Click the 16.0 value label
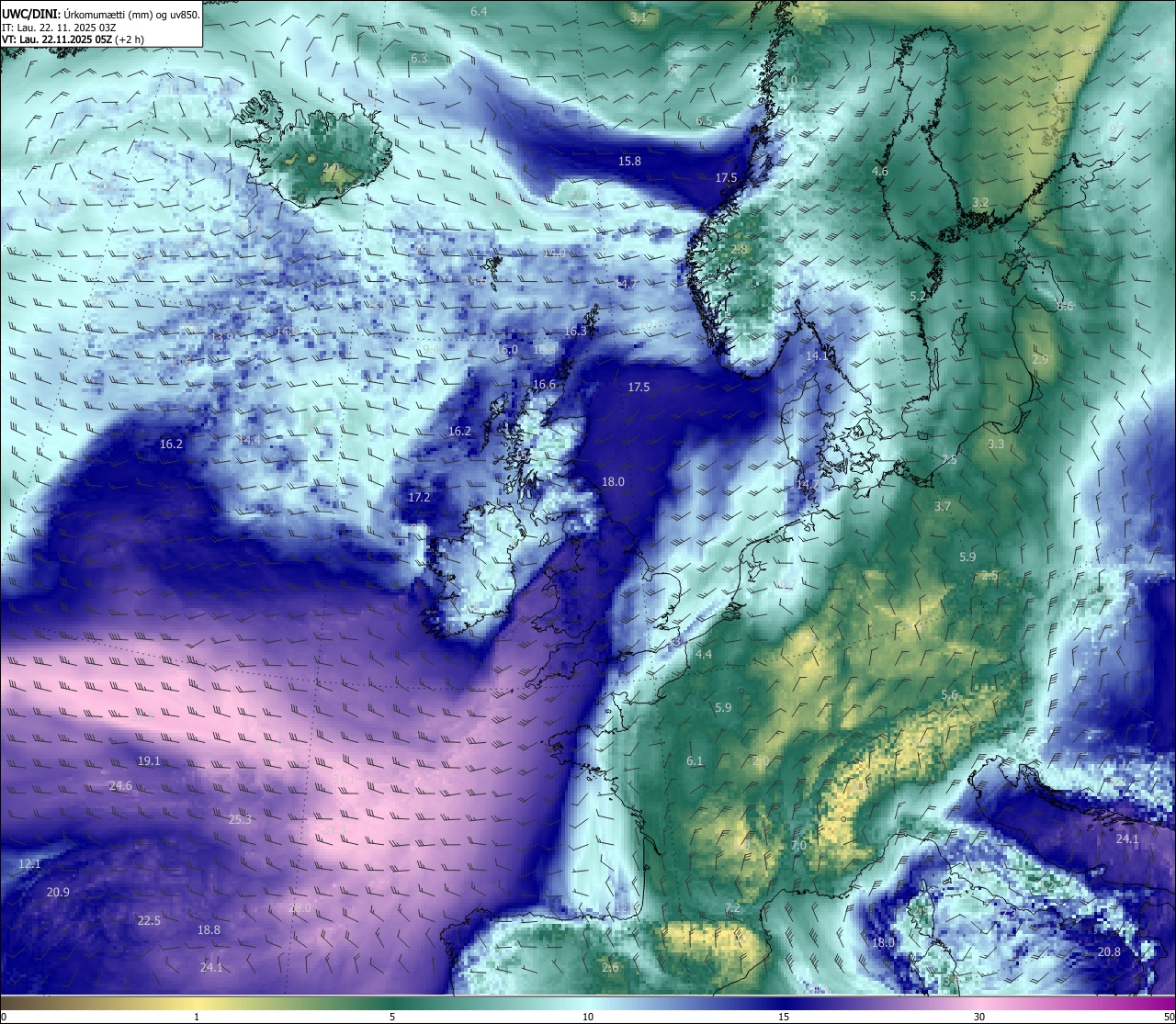The height and width of the screenshot is (1024, 1176). click(507, 350)
